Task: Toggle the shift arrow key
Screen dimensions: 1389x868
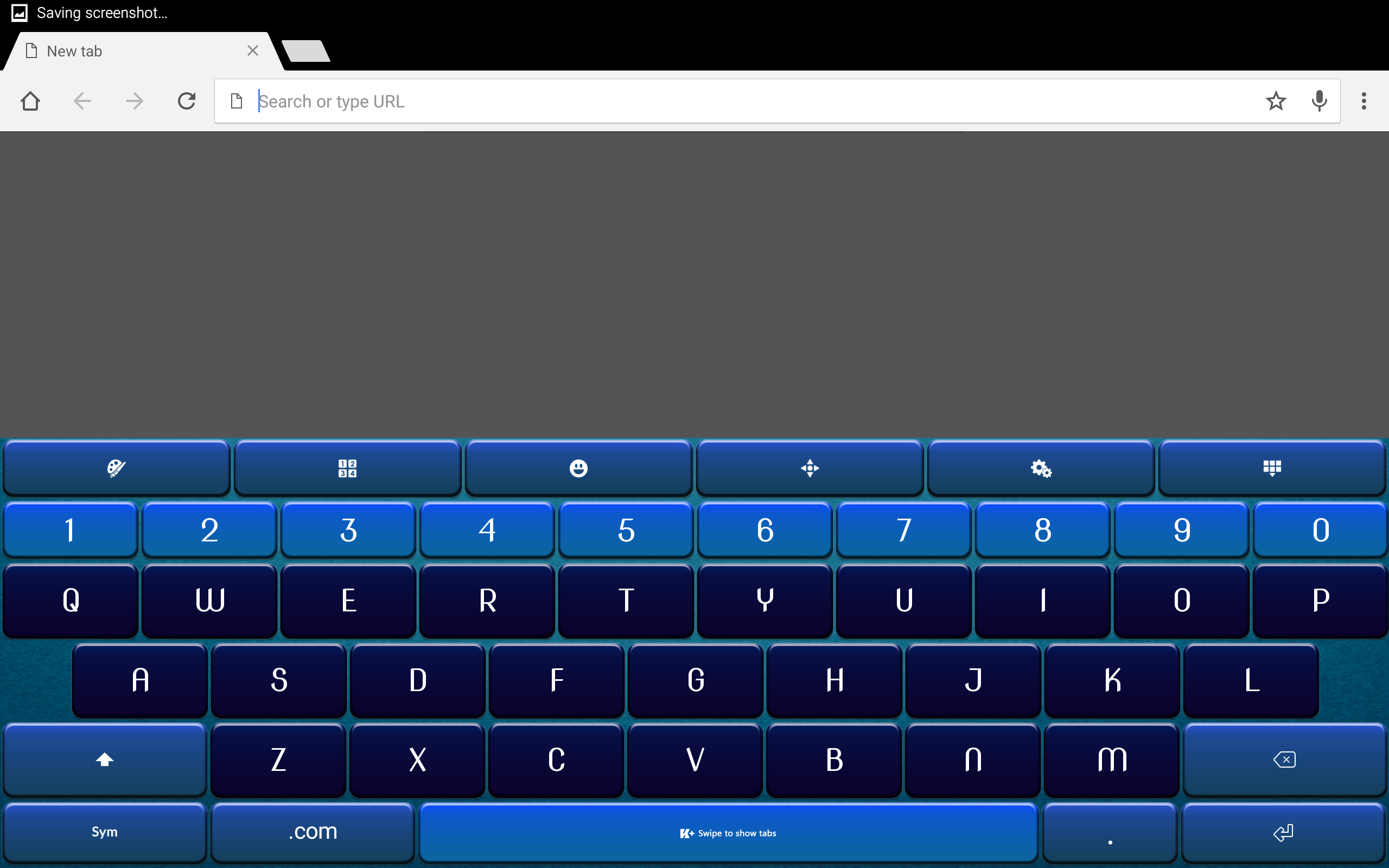Action: 105,759
